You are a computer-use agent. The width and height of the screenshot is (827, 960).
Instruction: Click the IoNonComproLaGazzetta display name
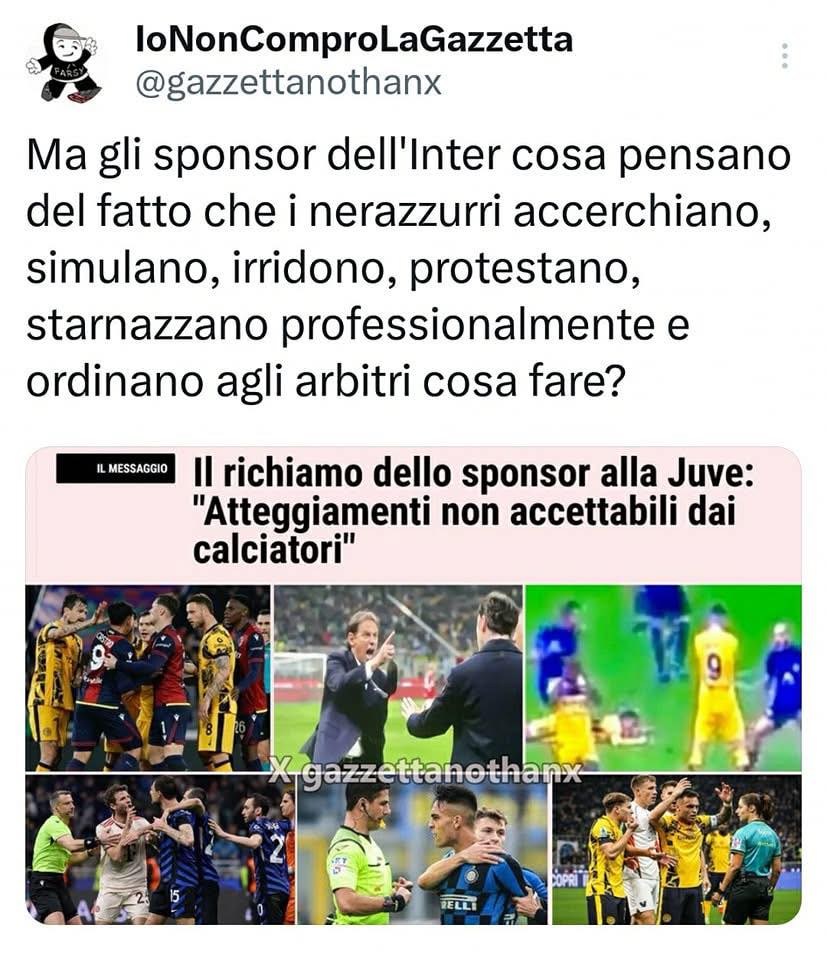click(354, 40)
